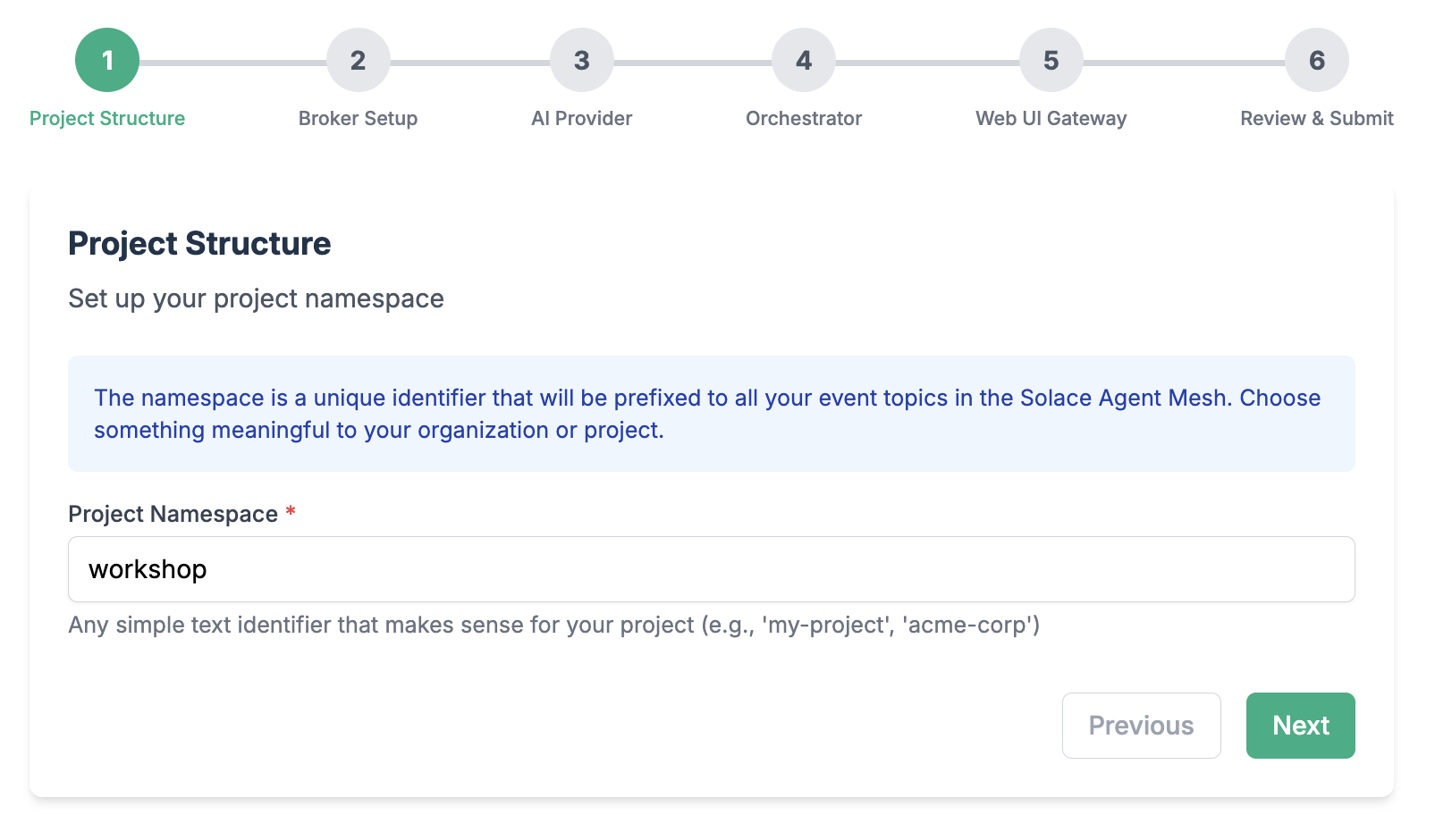Screen dimensions: 1452x840
Task: Click the helper text below namespace field
Action: (553, 625)
